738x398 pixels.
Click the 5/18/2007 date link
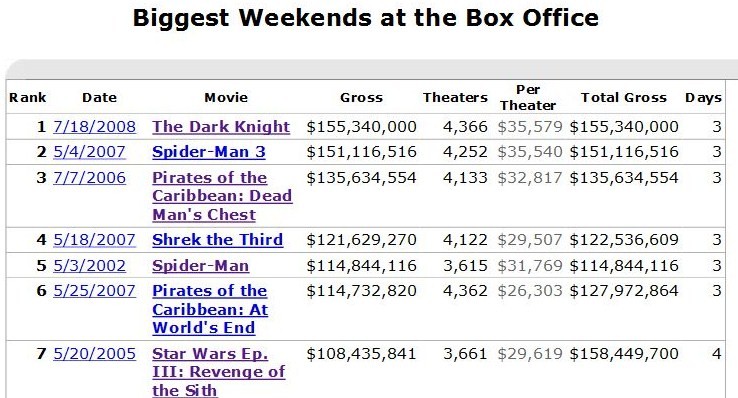(x=95, y=240)
